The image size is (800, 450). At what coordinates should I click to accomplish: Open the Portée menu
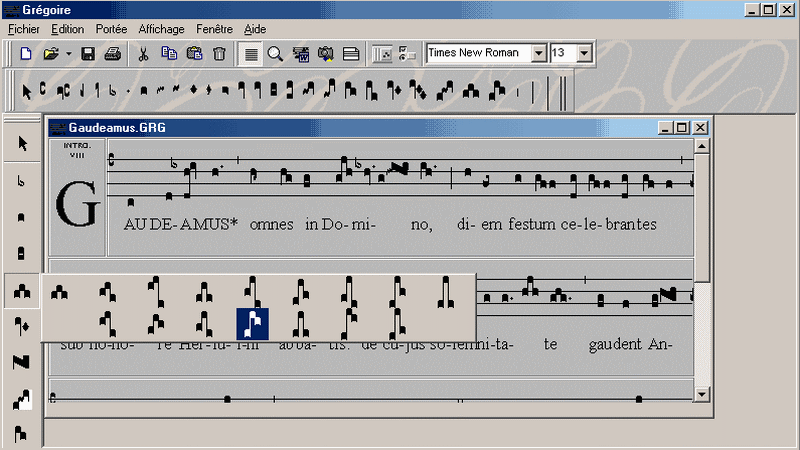[x=111, y=29]
